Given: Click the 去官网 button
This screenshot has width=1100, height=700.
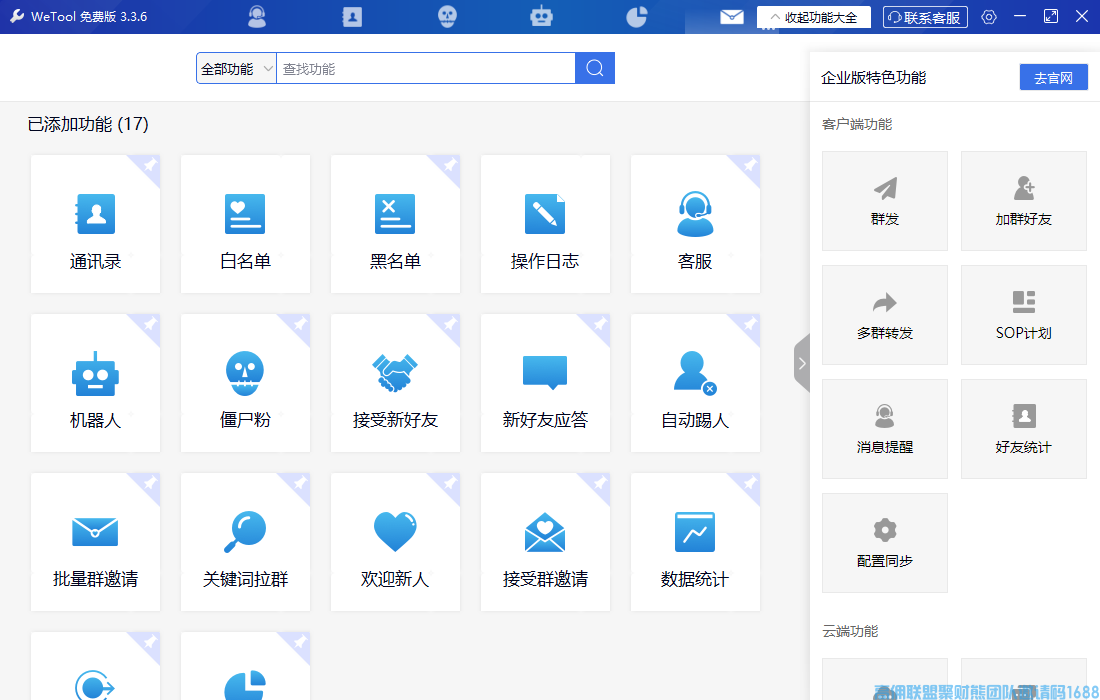Looking at the screenshot, I should click(1053, 78).
